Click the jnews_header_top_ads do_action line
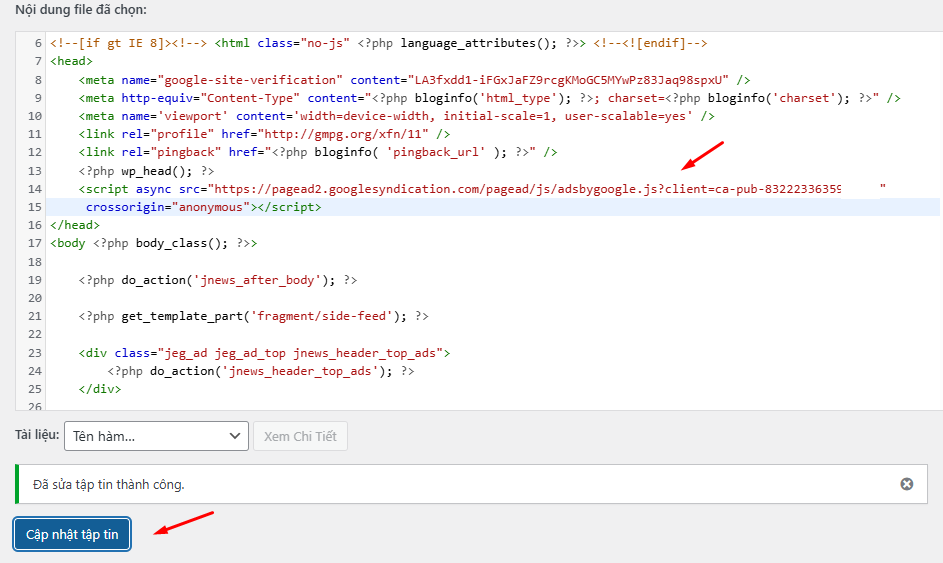 click(x=261, y=371)
